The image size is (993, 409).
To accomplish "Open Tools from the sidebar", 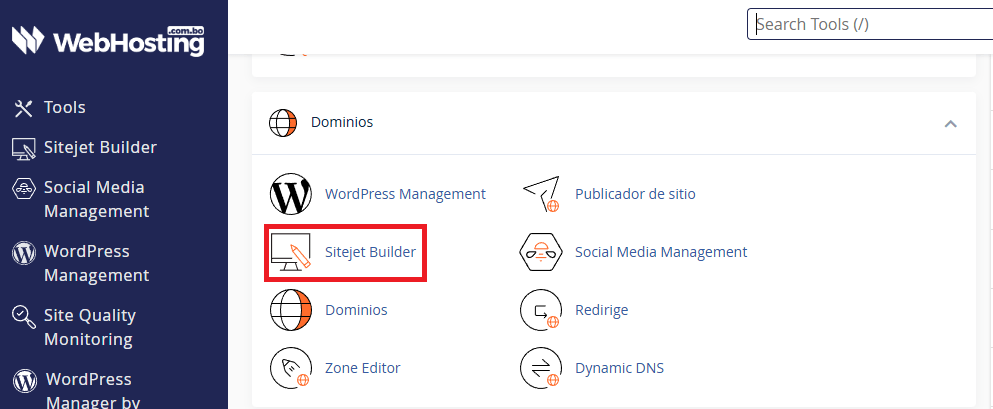I will click(65, 108).
